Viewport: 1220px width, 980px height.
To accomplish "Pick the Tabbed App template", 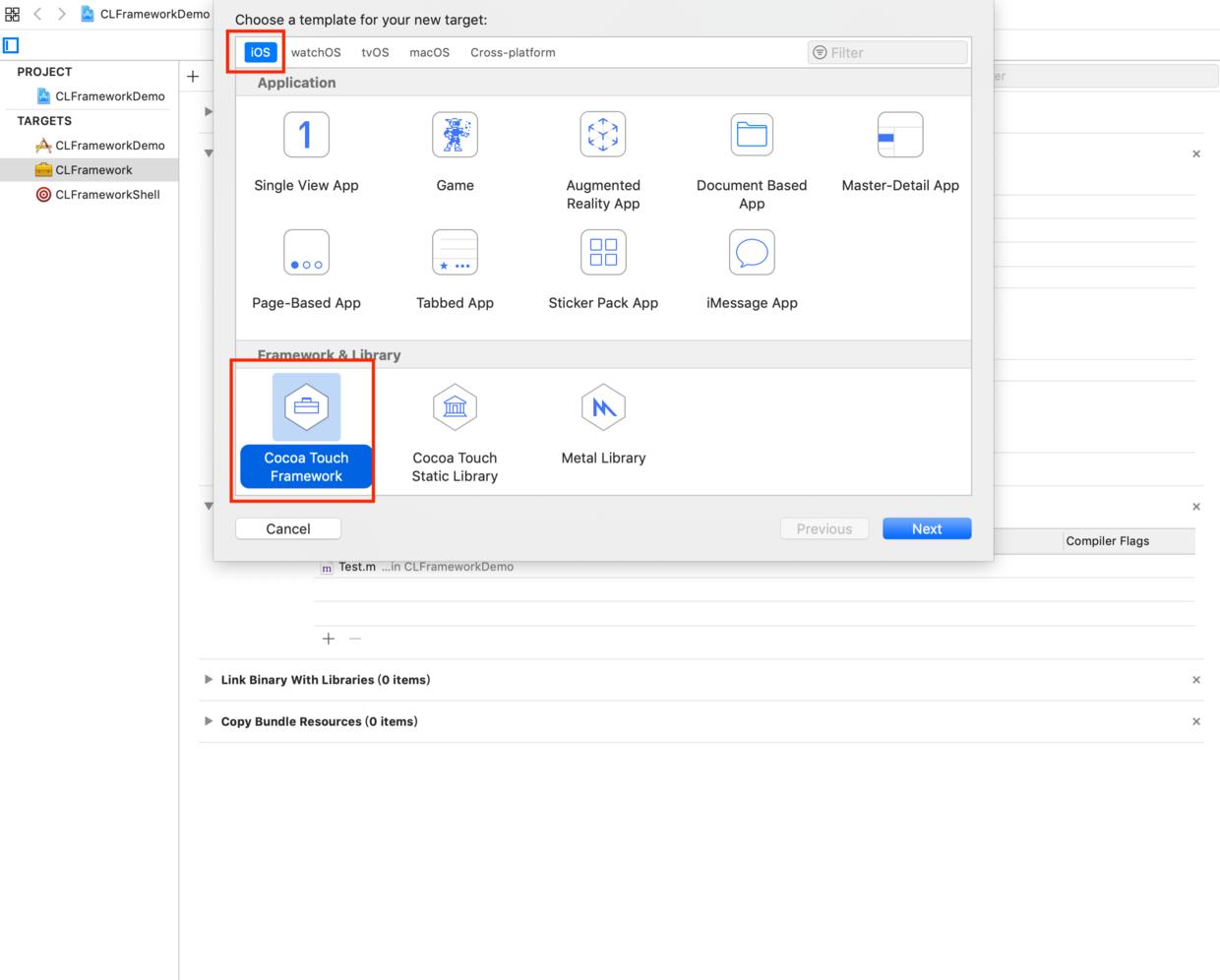I will [x=455, y=271].
